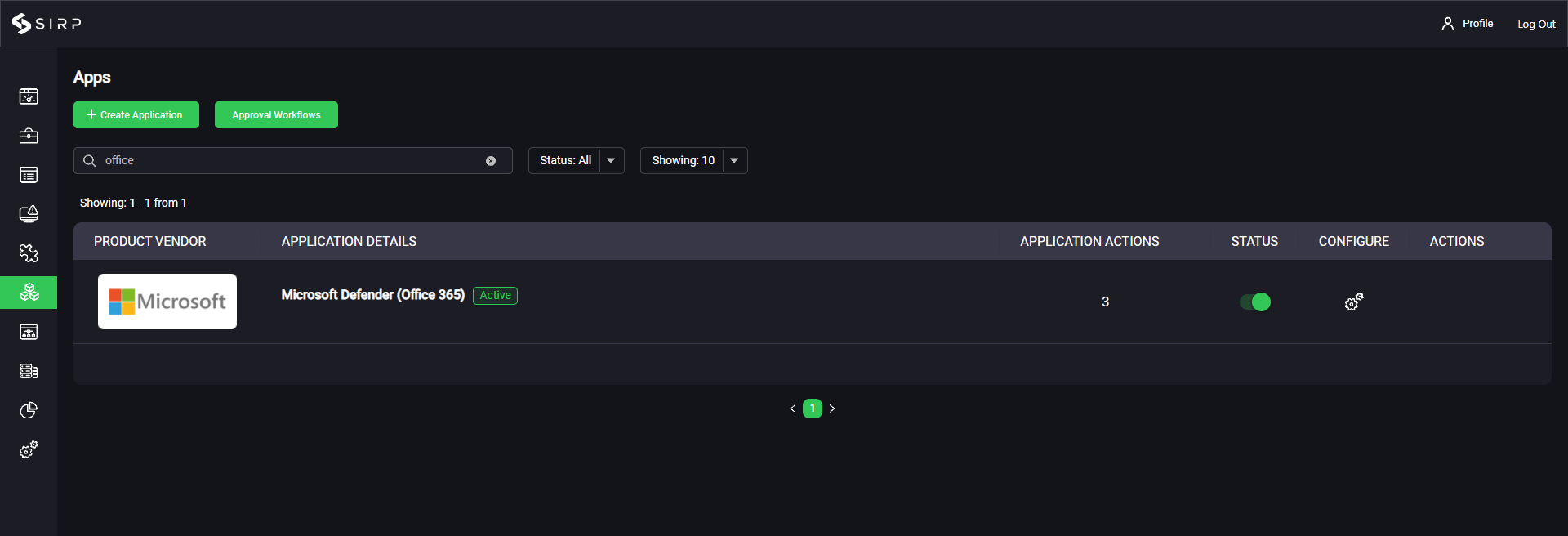Open the Apps cubes sidebar icon

(29, 293)
